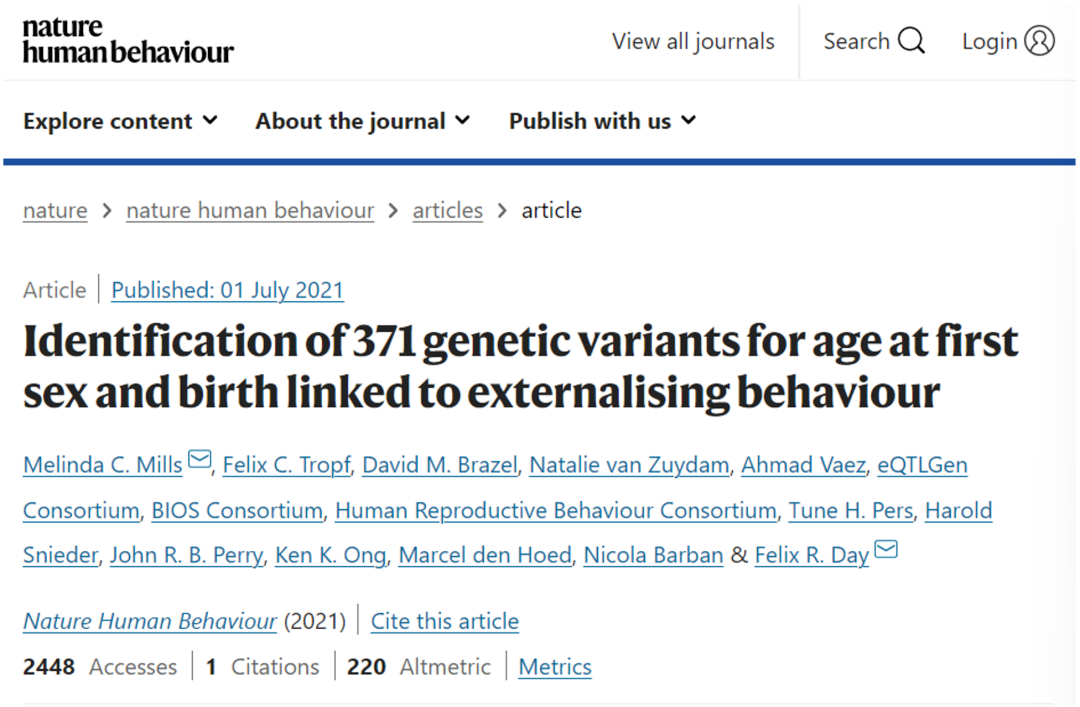1080x707 pixels.
Task: Click envelope icon next to Felix R. Day
Action: click(886, 549)
